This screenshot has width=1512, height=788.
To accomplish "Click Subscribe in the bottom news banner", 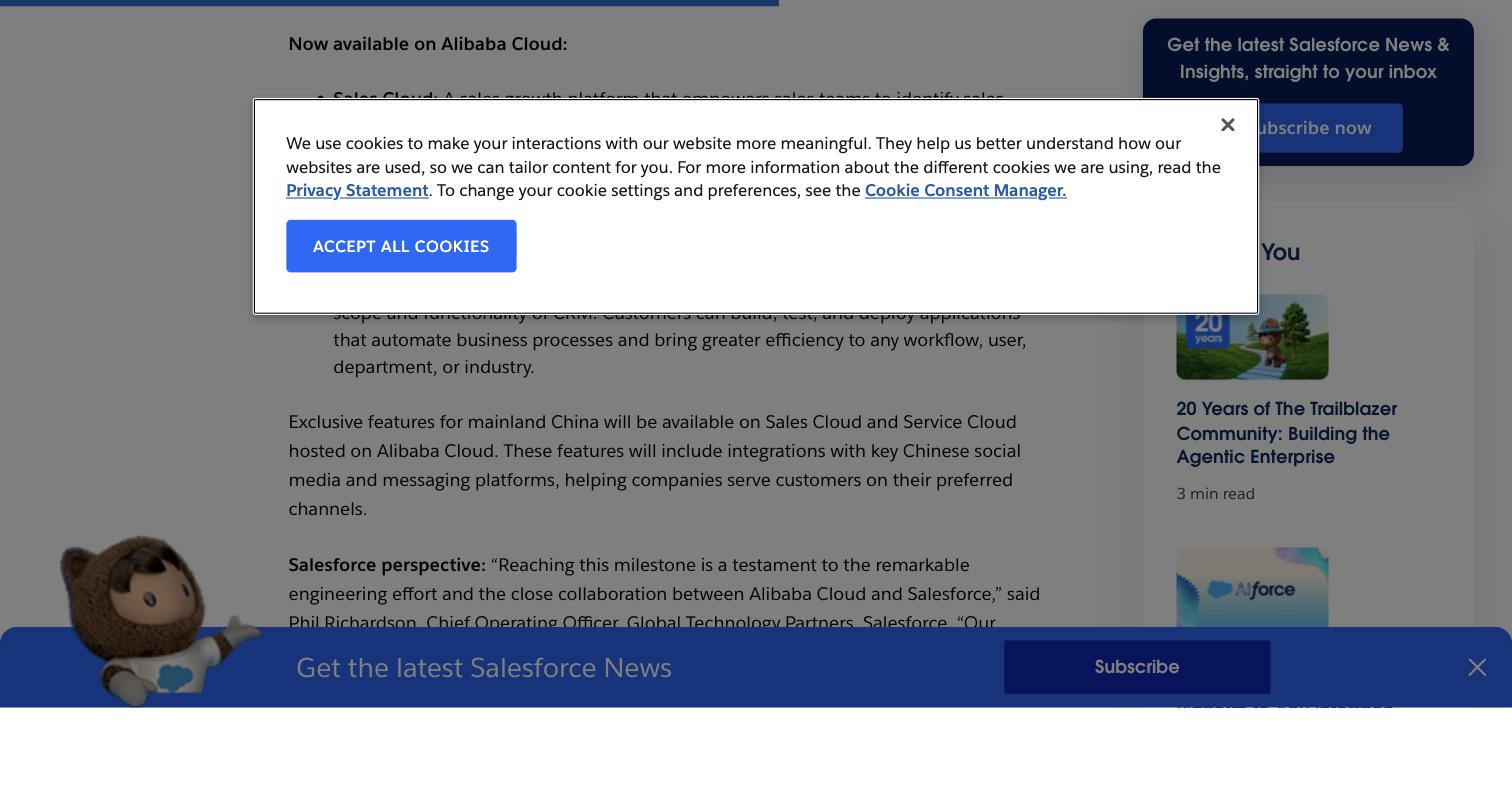I will (x=1137, y=667).
